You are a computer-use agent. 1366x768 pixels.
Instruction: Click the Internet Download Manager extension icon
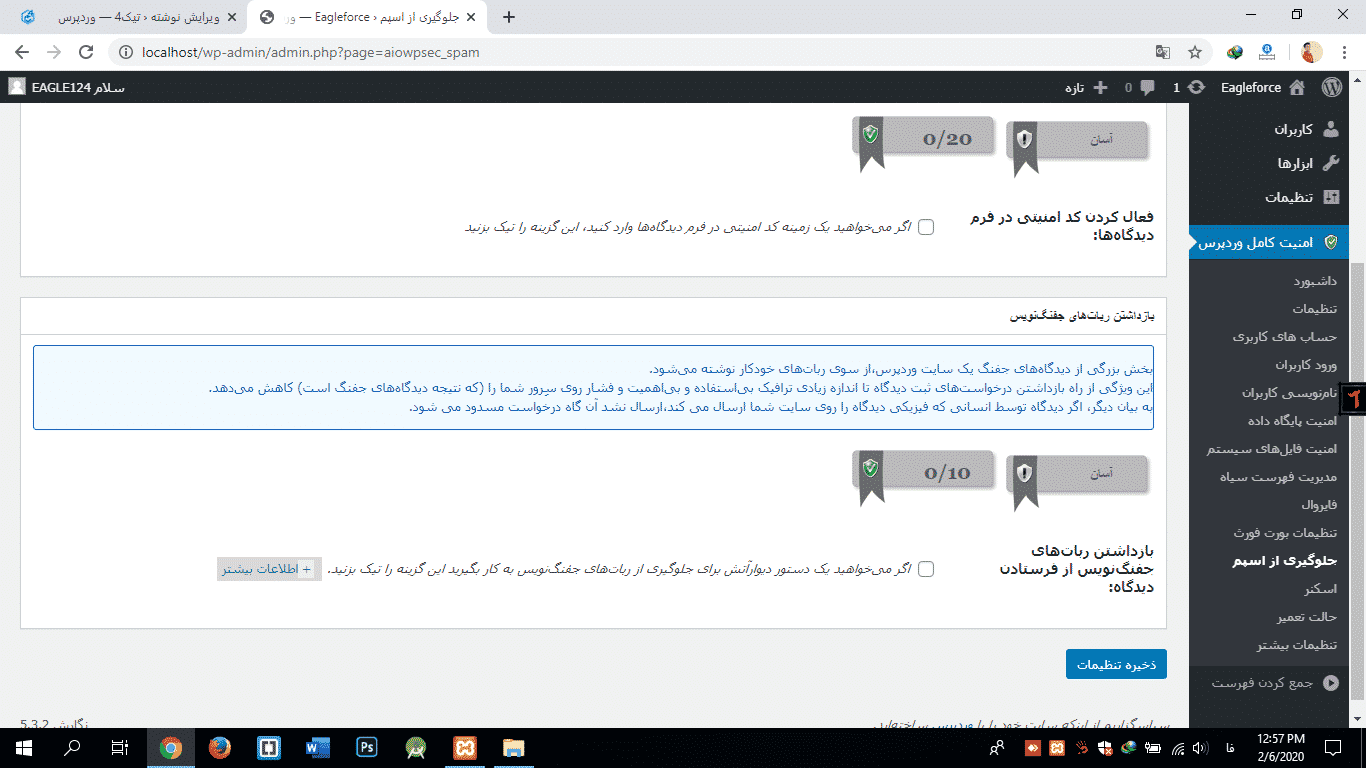tap(1236, 52)
